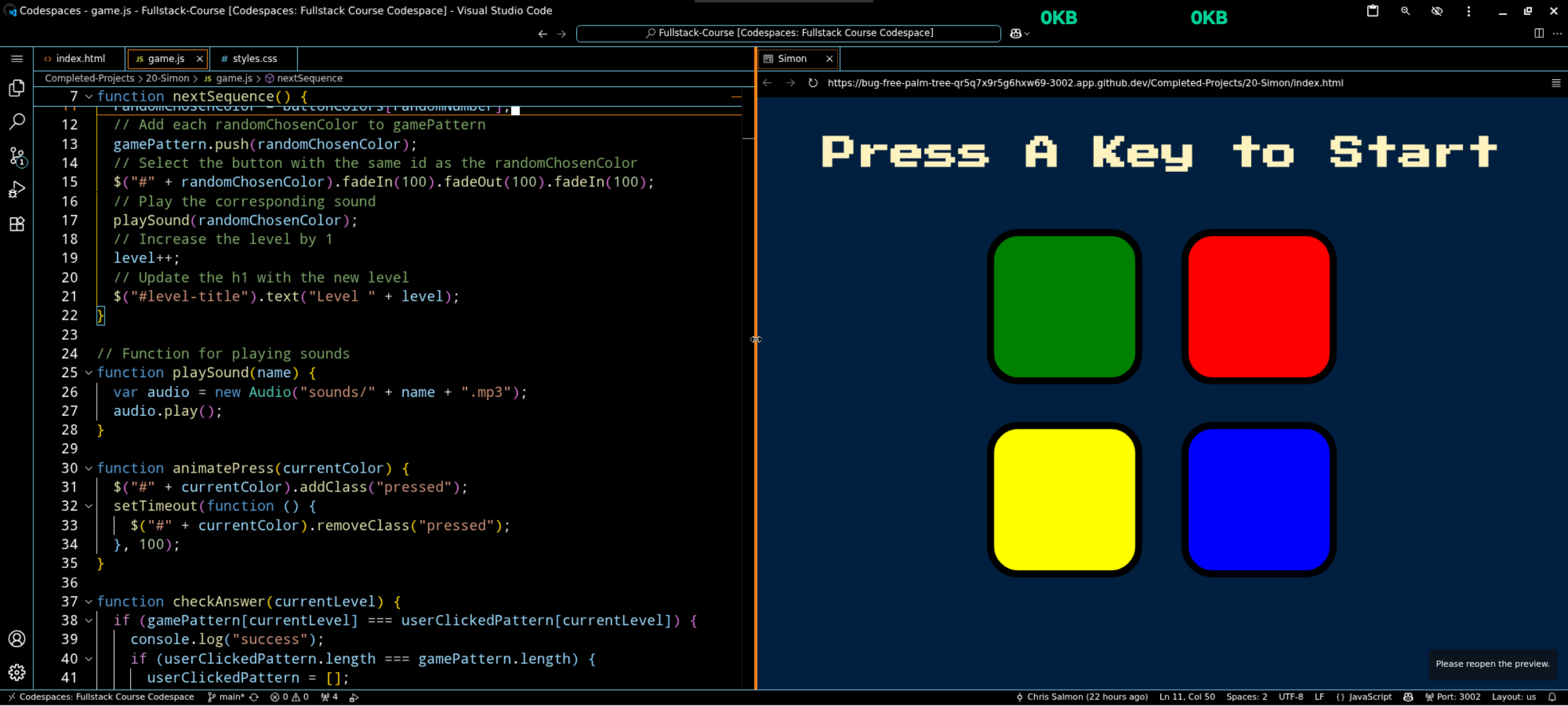1568x706 pixels.
Task: Open the Extensions view icon
Action: click(x=17, y=224)
